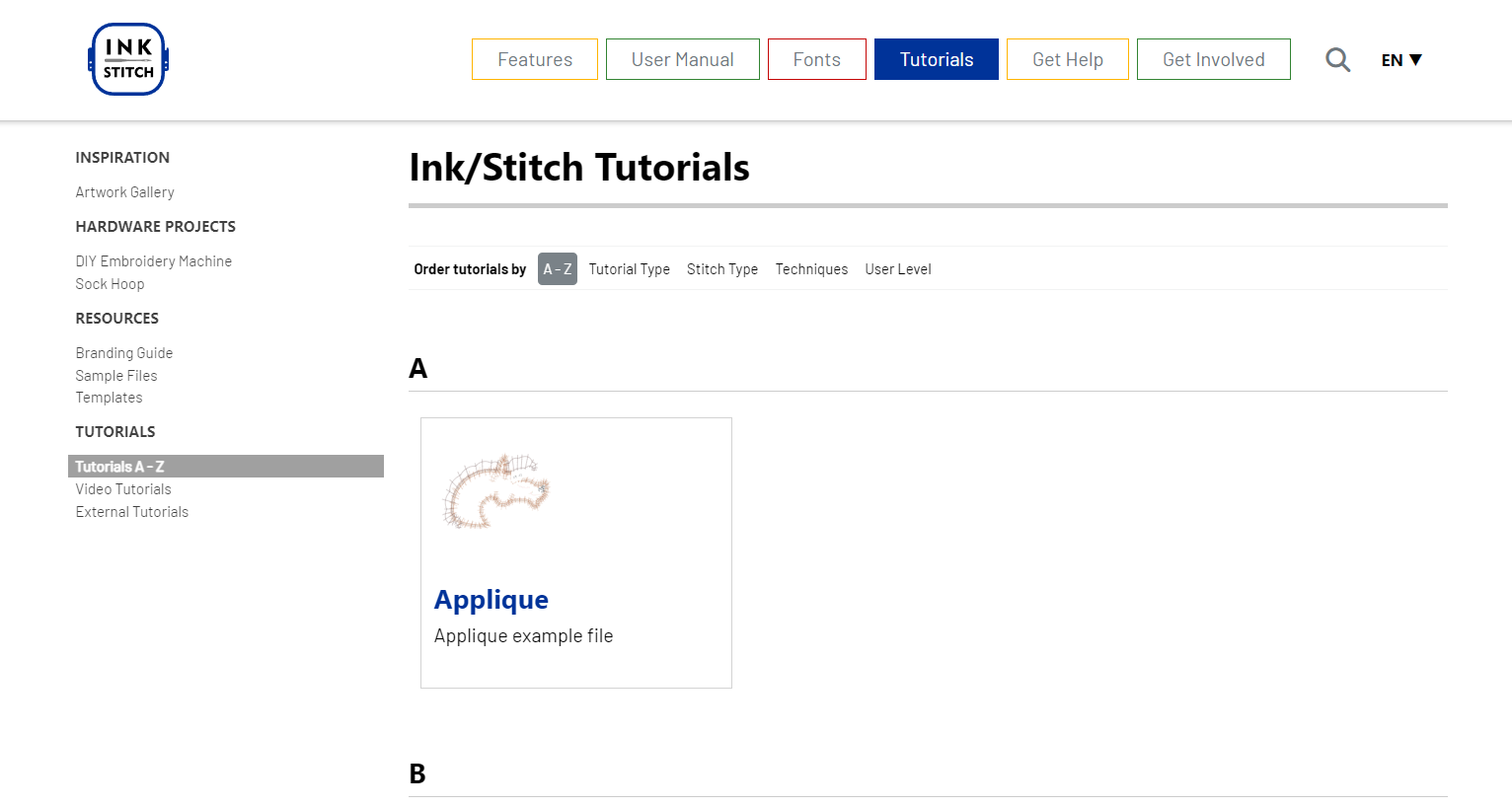Open External Tutorials sidebar link
The image size is (1512, 807).
pos(132,512)
